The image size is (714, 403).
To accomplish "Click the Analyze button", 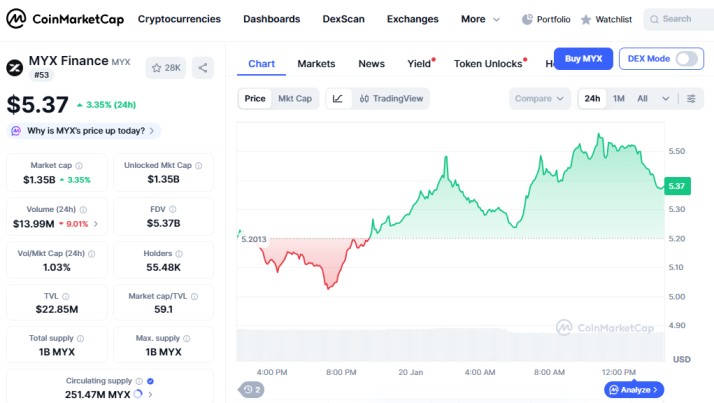I will [634, 390].
